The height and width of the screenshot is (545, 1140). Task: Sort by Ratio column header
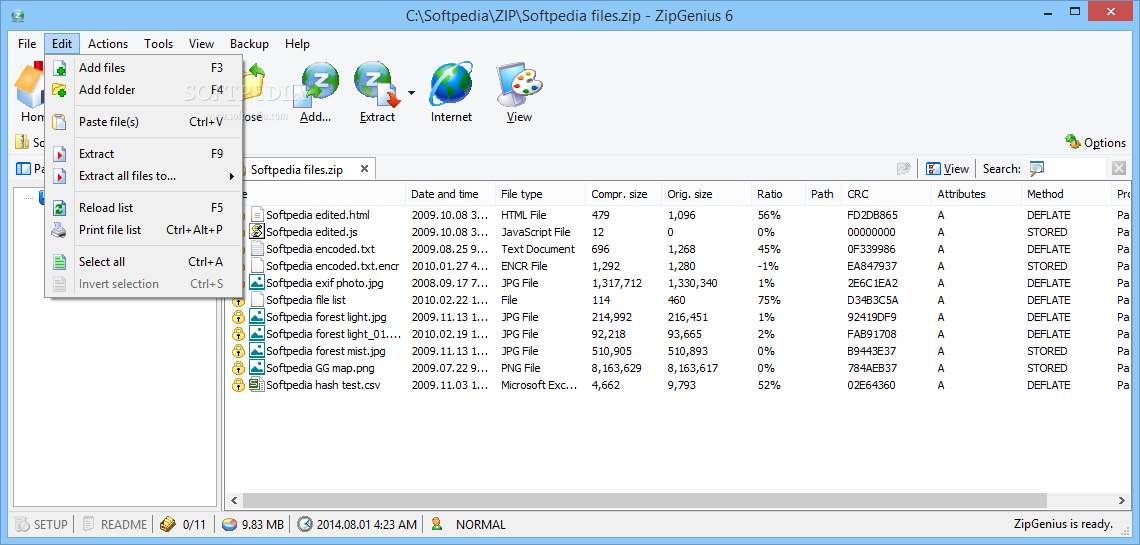click(x=779, y=194)
